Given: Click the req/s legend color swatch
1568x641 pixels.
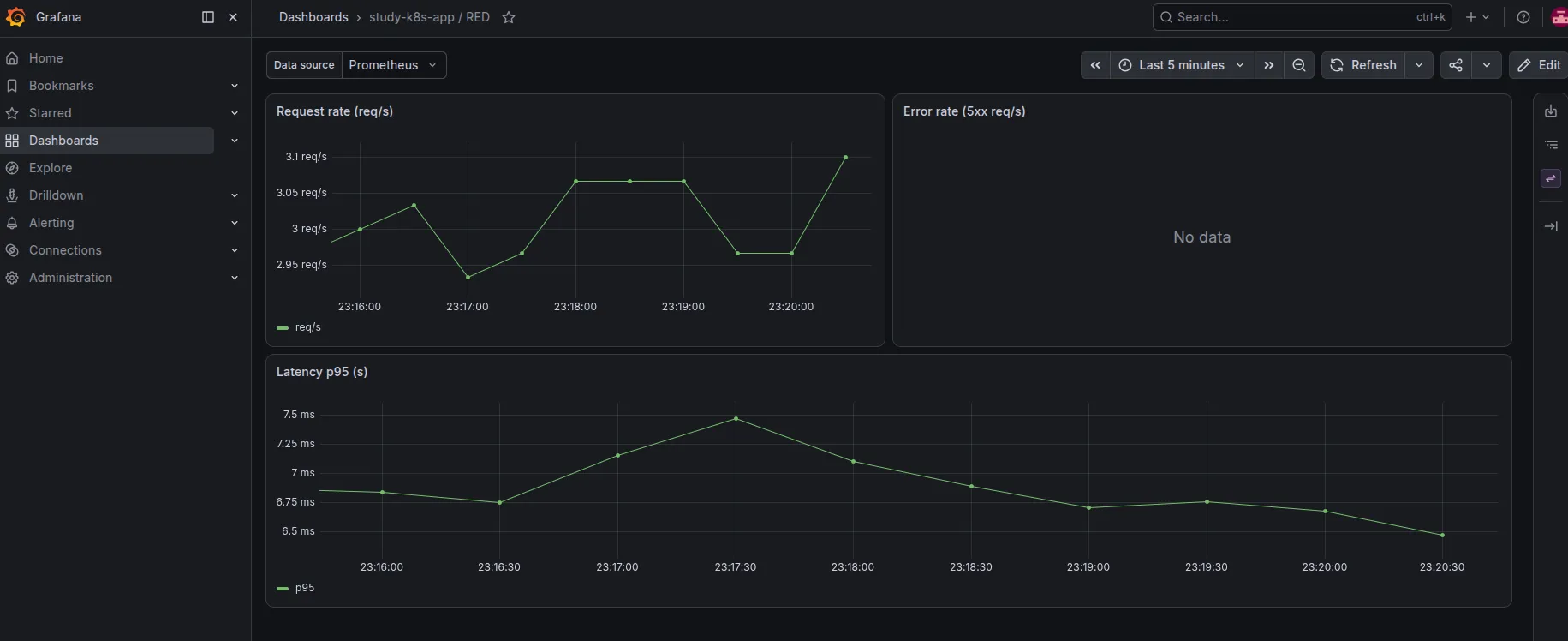Looking at the screenshot, I should (x=283, y=328).
